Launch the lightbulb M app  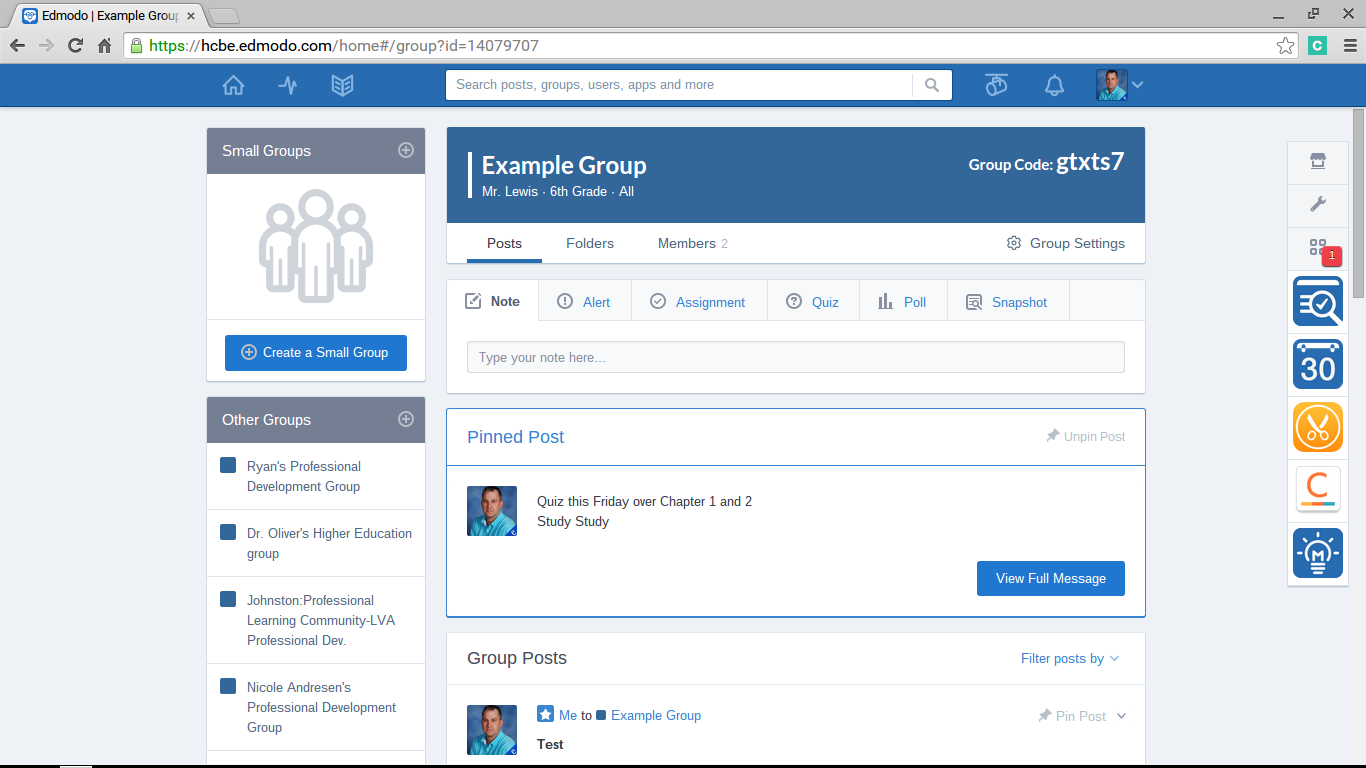point(1318,553)
